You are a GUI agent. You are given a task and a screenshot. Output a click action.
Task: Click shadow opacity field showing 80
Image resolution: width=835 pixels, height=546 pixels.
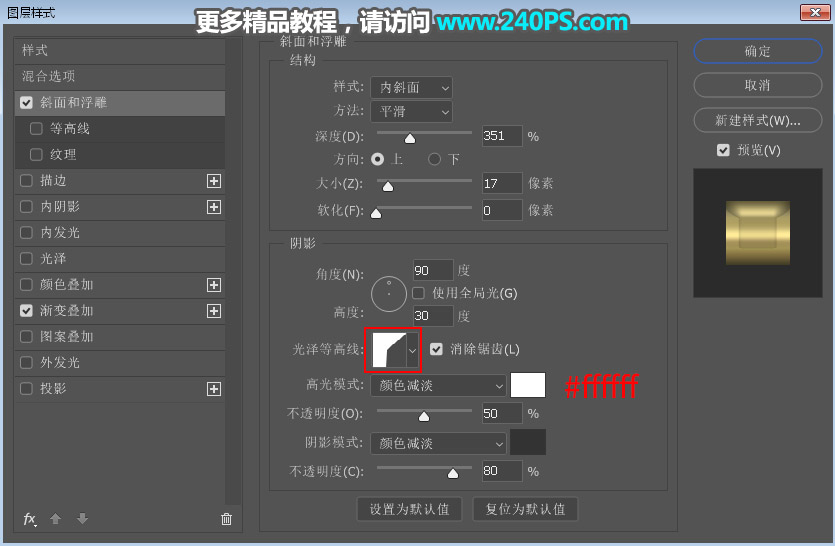pos(502,471)
